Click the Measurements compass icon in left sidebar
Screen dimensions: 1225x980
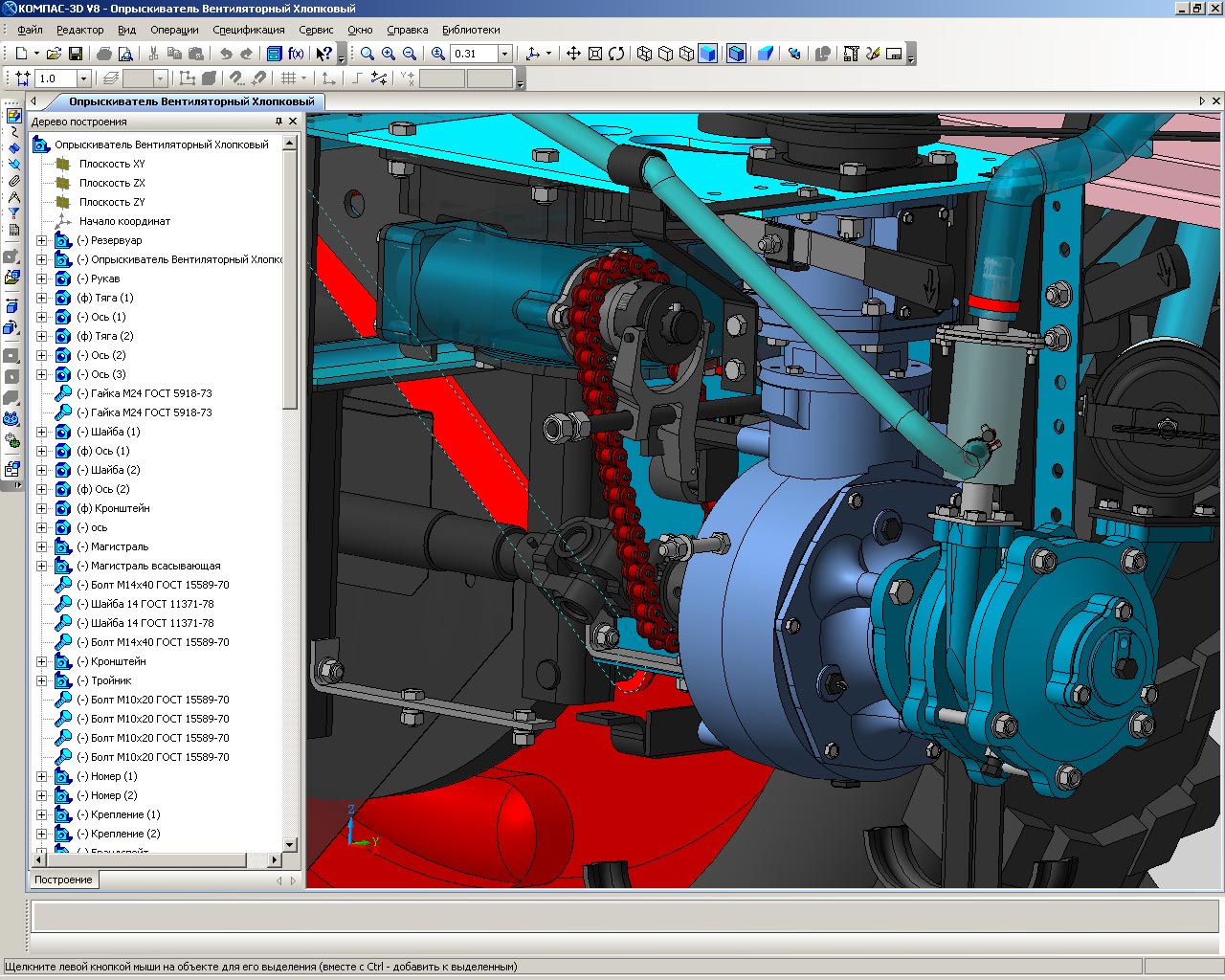click(13, 196)
